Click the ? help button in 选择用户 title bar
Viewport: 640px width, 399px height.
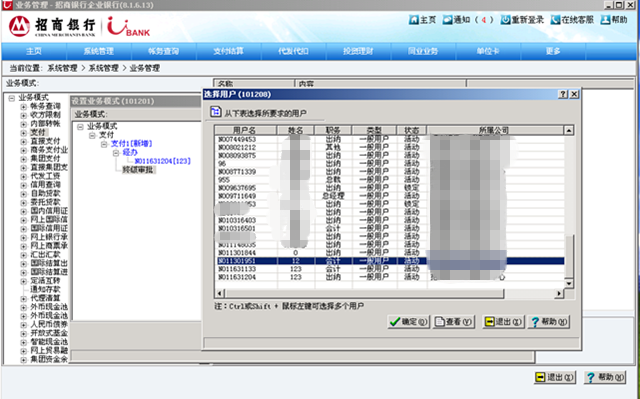(563, 94)
